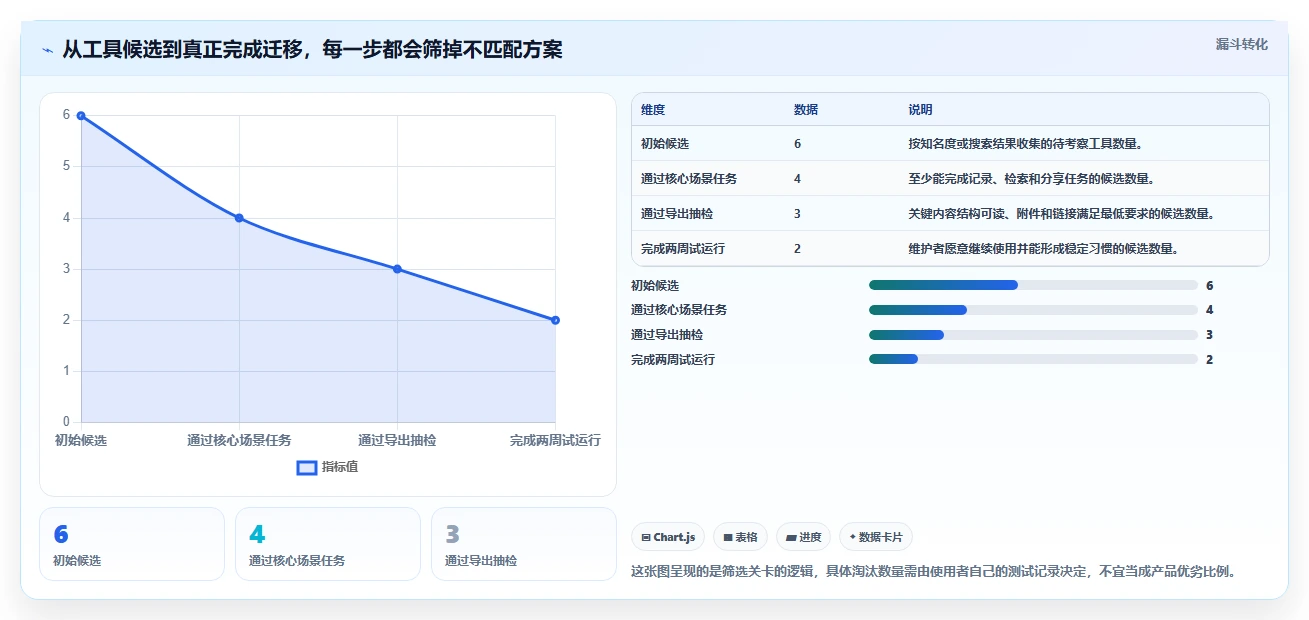Click the 初始候选 progress bar
1309x620 pixels.
[x=1033, y=285]
